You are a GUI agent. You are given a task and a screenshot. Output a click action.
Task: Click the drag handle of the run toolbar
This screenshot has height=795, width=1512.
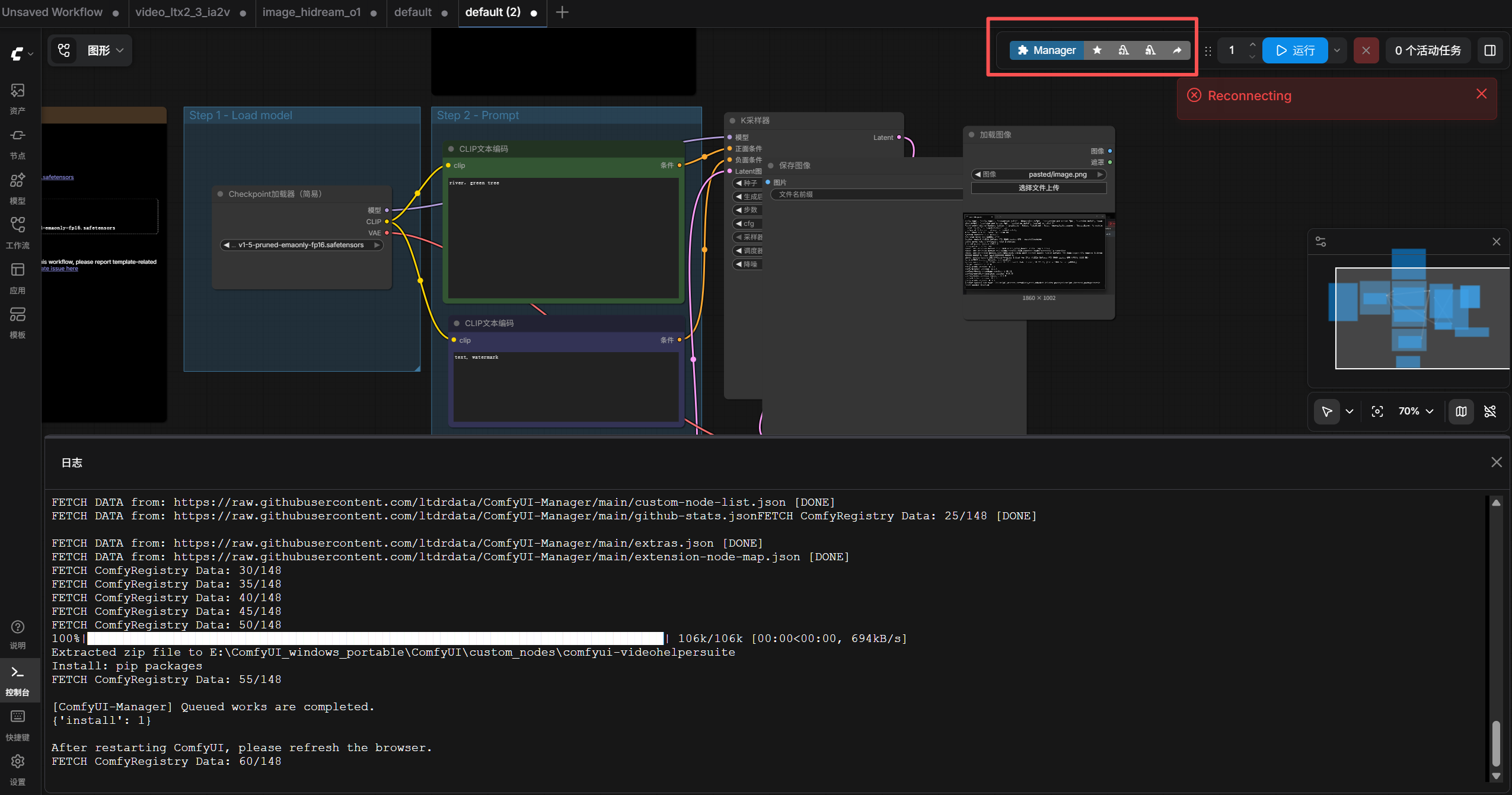(1208, 51)
